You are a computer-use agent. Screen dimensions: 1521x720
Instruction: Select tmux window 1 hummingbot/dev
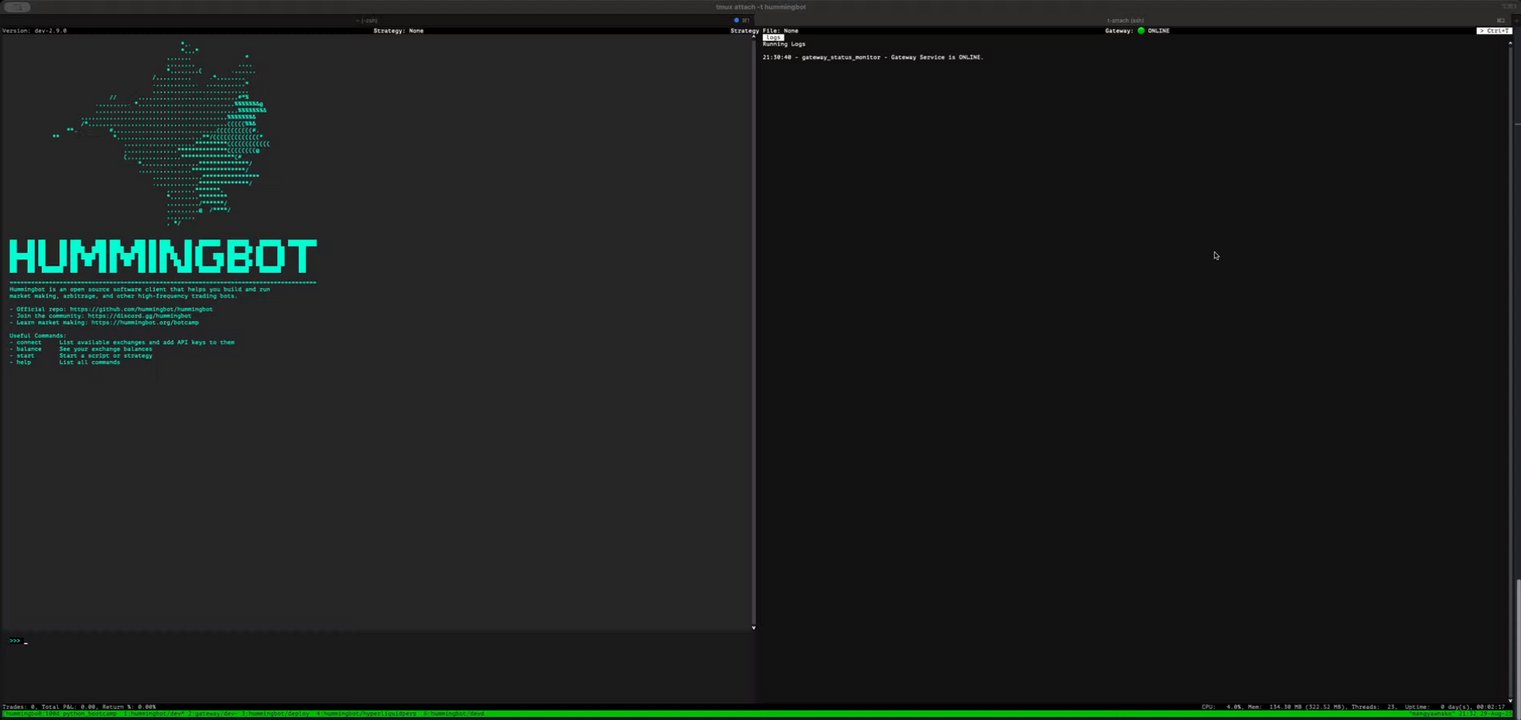[153, 714]
